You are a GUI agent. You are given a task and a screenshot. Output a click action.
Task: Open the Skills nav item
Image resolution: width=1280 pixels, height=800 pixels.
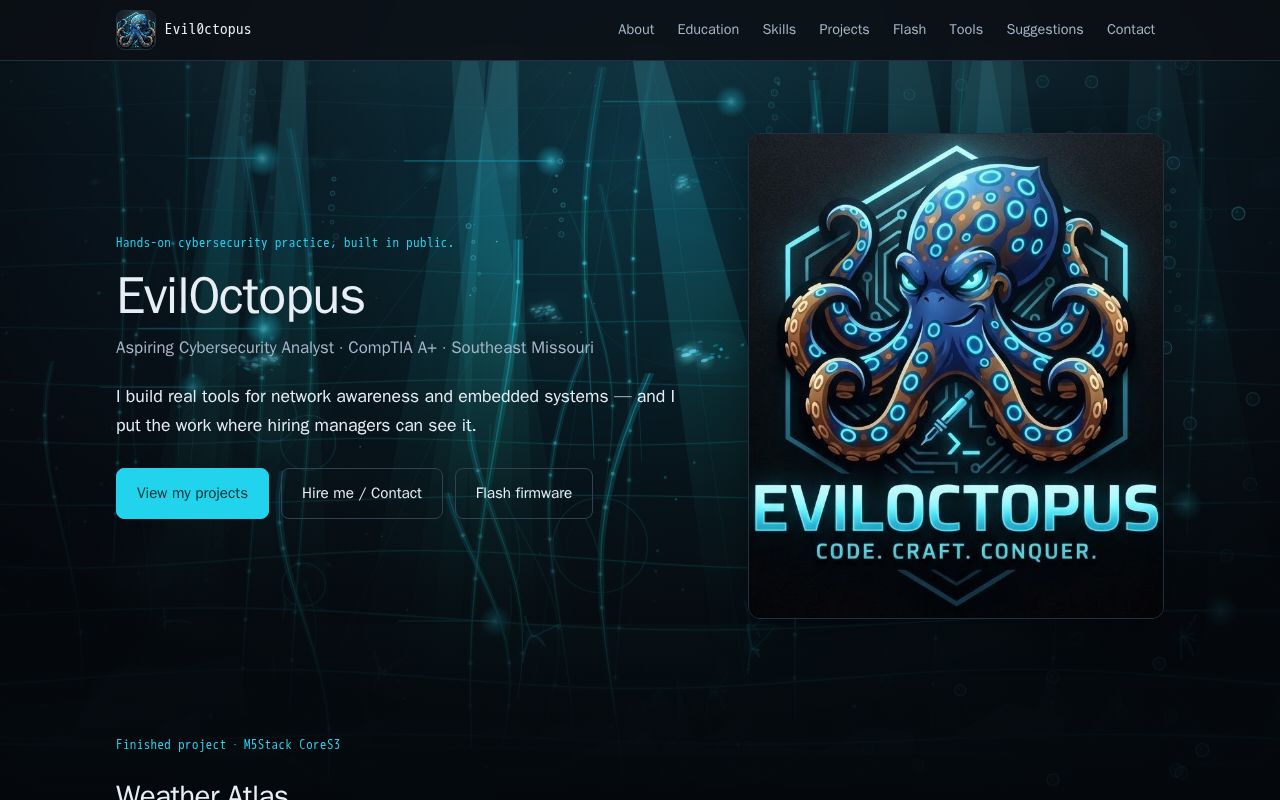pyautogui.click(x=779, y=30)
